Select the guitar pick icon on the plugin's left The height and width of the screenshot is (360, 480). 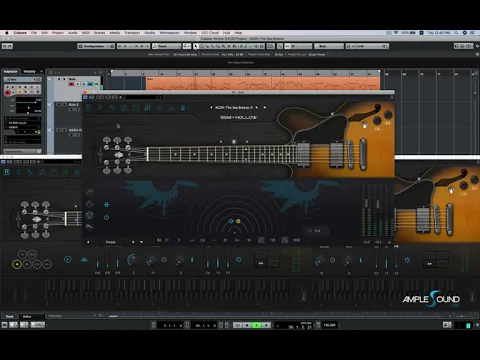tap(89, 215)
